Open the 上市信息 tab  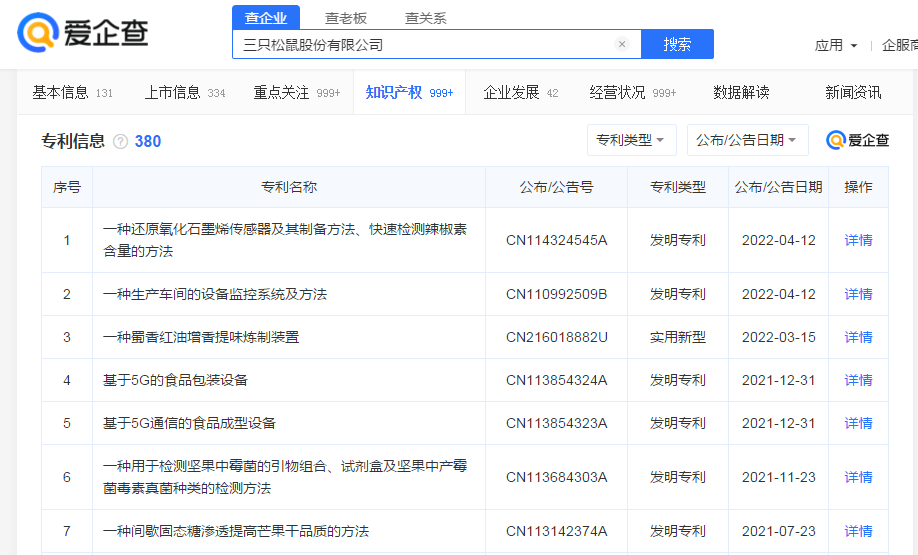(184, 92)
